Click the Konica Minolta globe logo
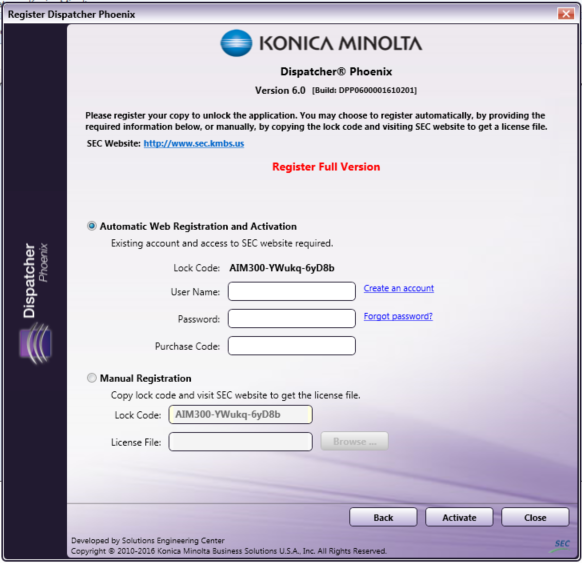Screen dimensions: 582x563 (236, 43)
